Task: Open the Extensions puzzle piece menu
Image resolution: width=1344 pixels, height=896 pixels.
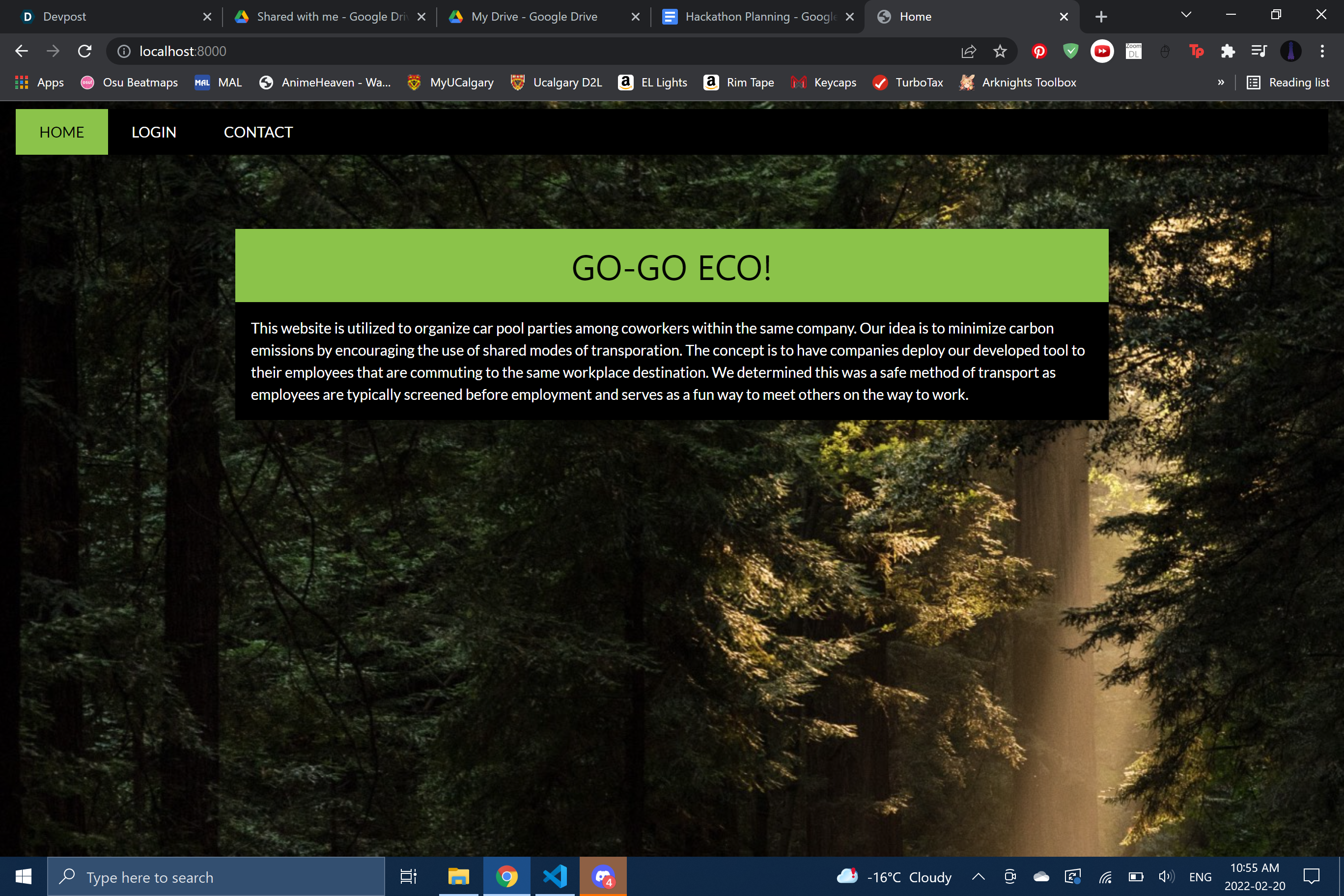Action: (x=1228, y=52)
